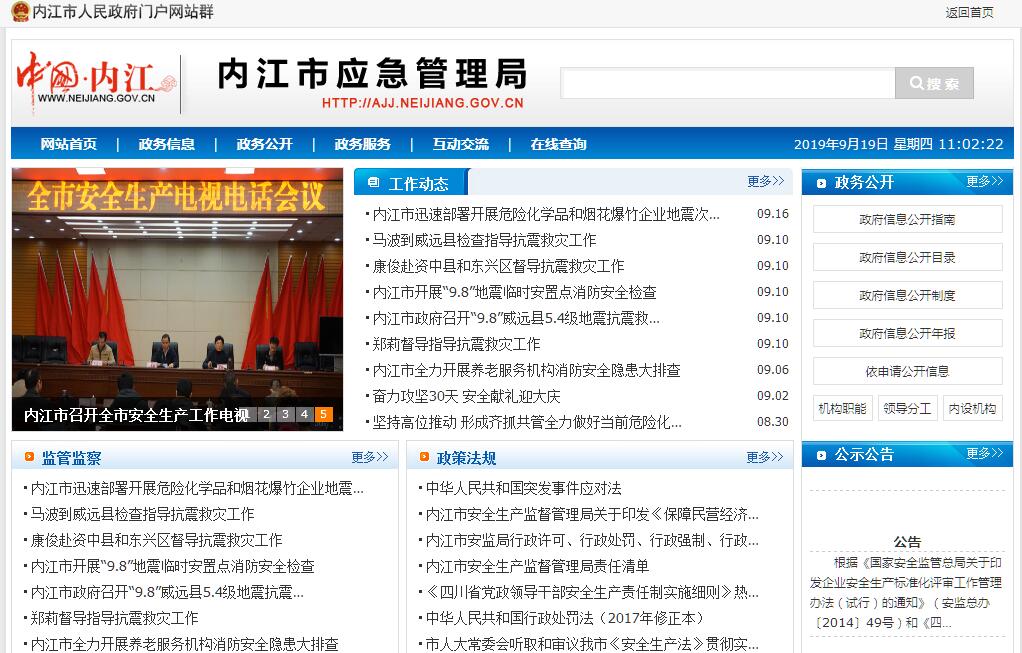Open the 政务信息 navigation menu item
Screen dimensions: 1022x653
[x=167, y=144]
